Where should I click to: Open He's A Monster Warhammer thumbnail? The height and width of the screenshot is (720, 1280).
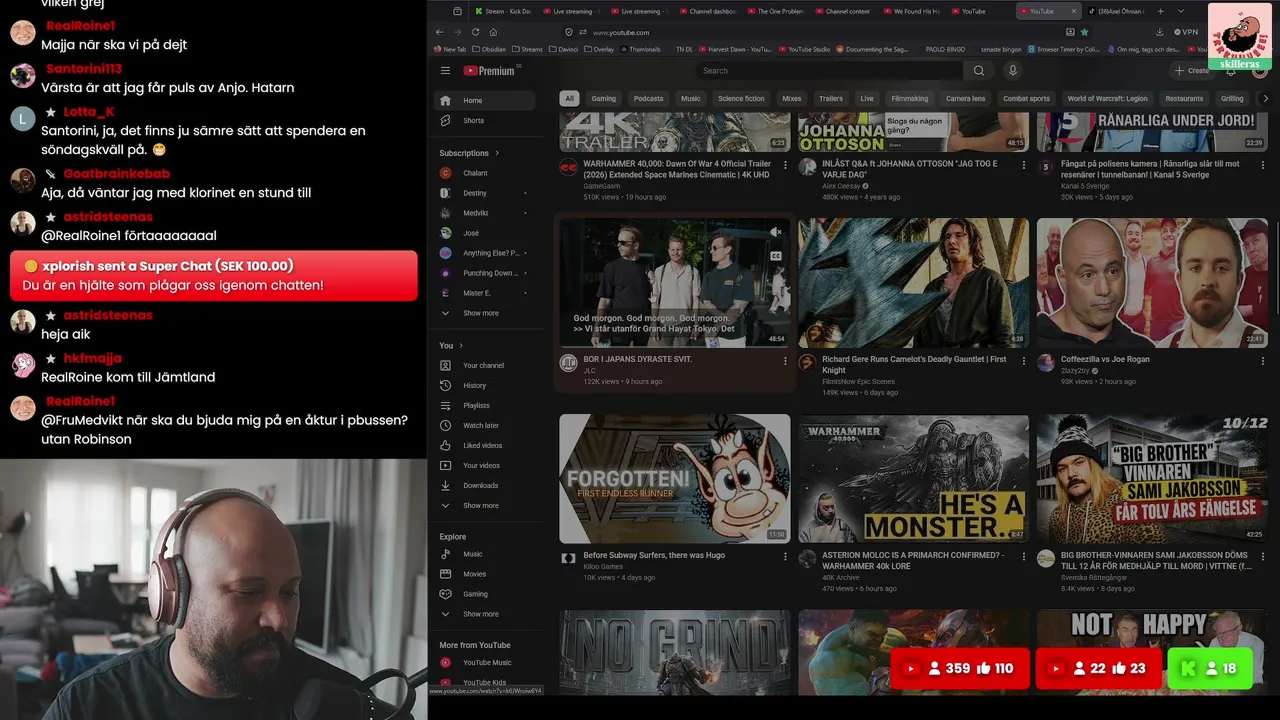[914, 479]
